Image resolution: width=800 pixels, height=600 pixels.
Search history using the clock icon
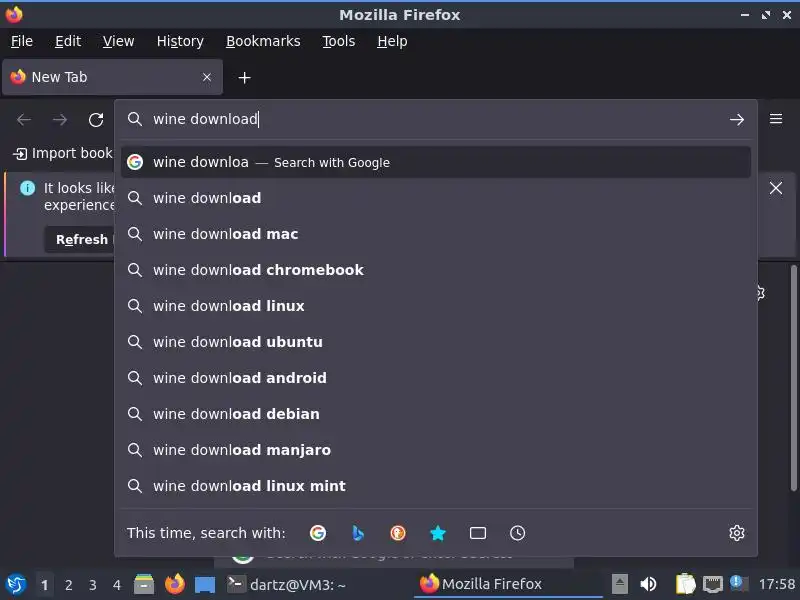(517, 533)
